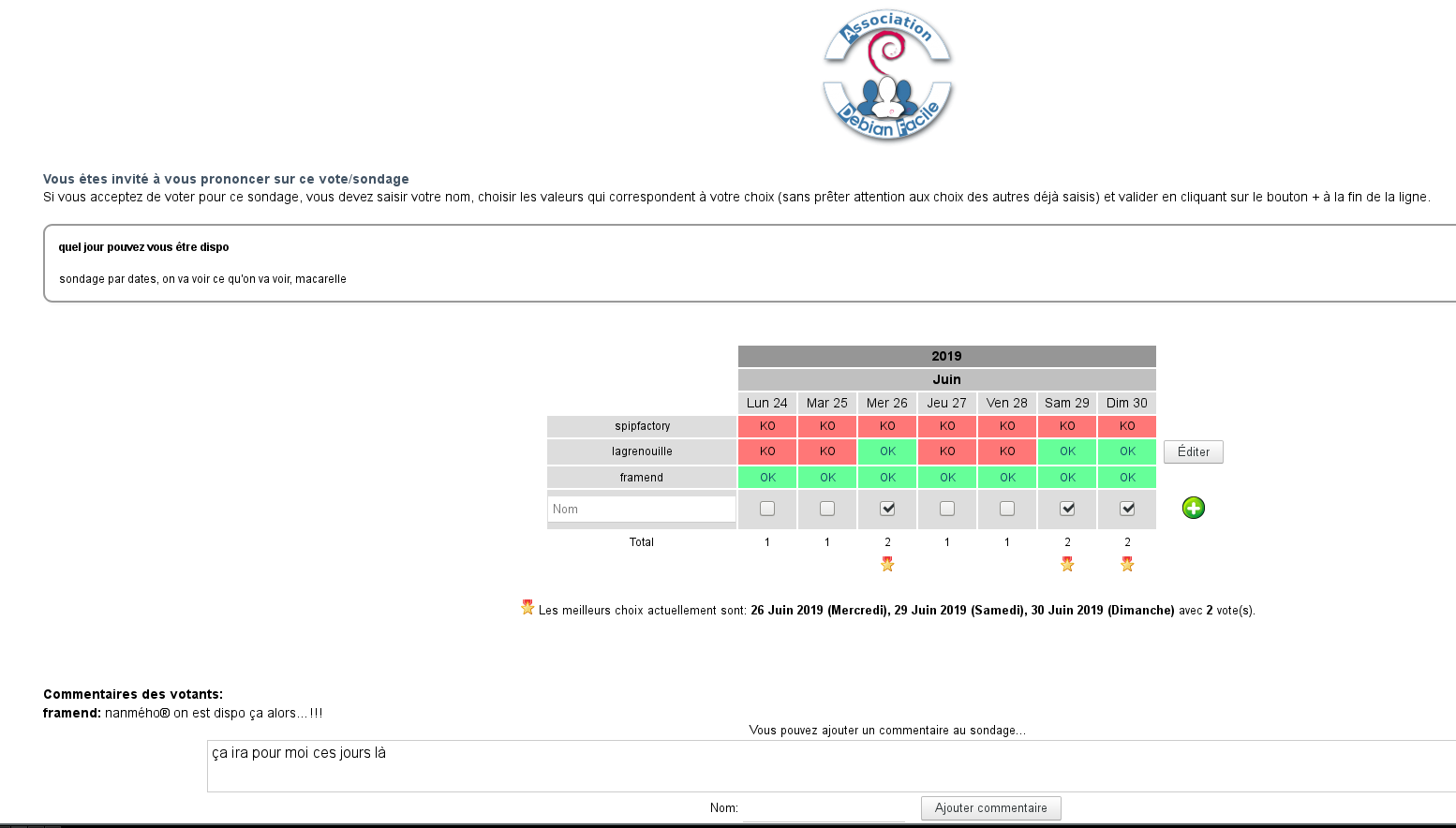The height and width of the screenshot is (828, 1456).
Task: Select the Ven 28 checkbox
Action: tap(1007, 509)
